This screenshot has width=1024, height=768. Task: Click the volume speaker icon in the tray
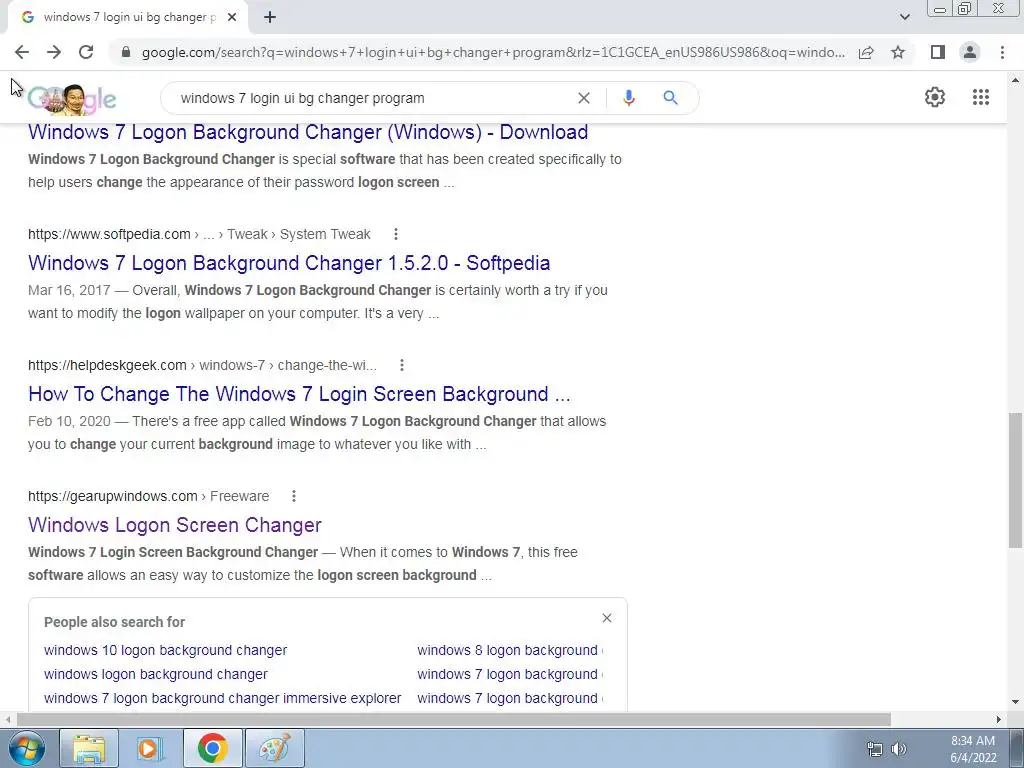[900, 749]
